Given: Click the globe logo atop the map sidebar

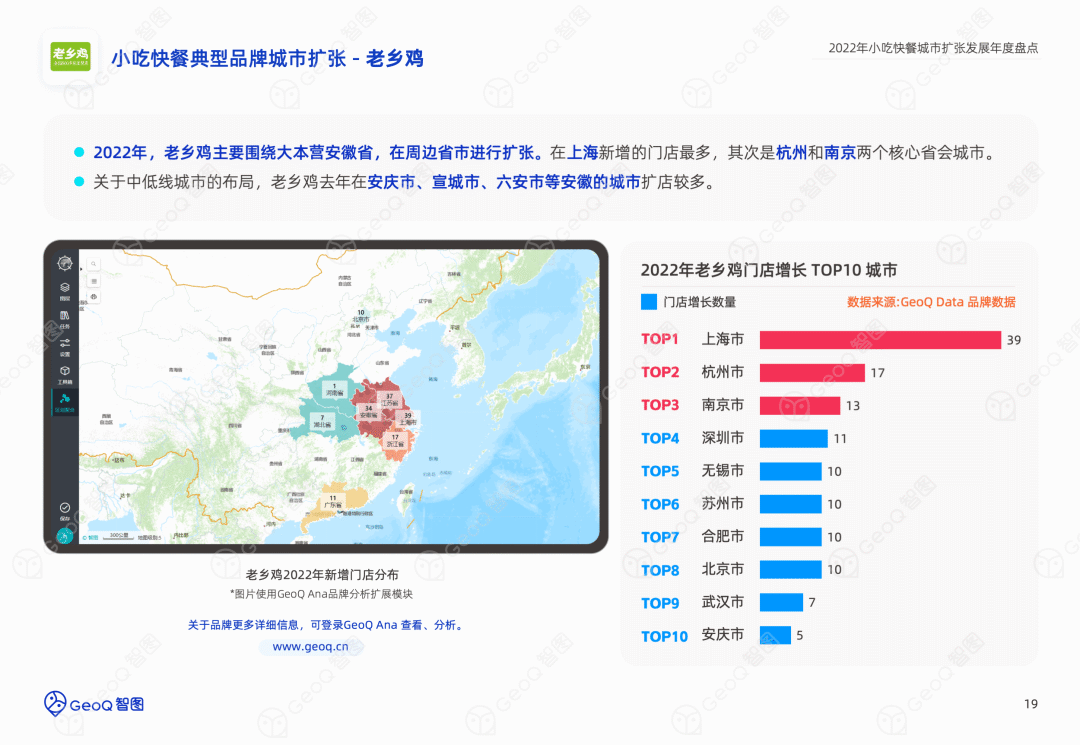Looking at the screenshot, I should [65, 263].
